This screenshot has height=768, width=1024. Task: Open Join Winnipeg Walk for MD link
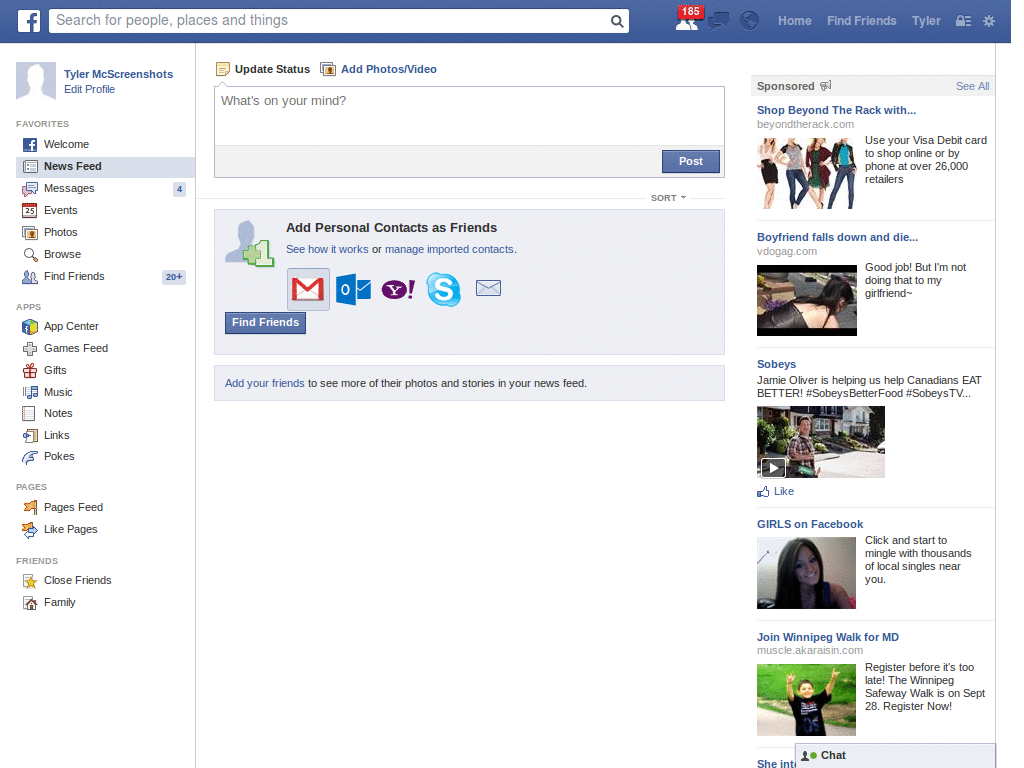click(x=827, y=637)
